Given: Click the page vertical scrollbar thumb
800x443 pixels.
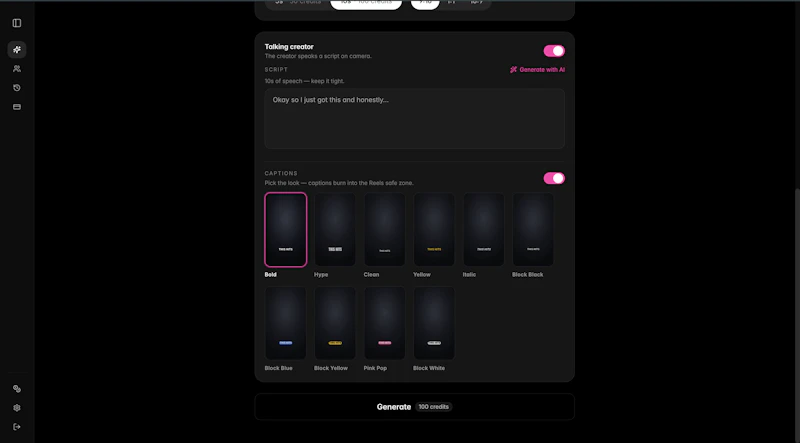Looking at the screenshot, I should pos(797,314).
